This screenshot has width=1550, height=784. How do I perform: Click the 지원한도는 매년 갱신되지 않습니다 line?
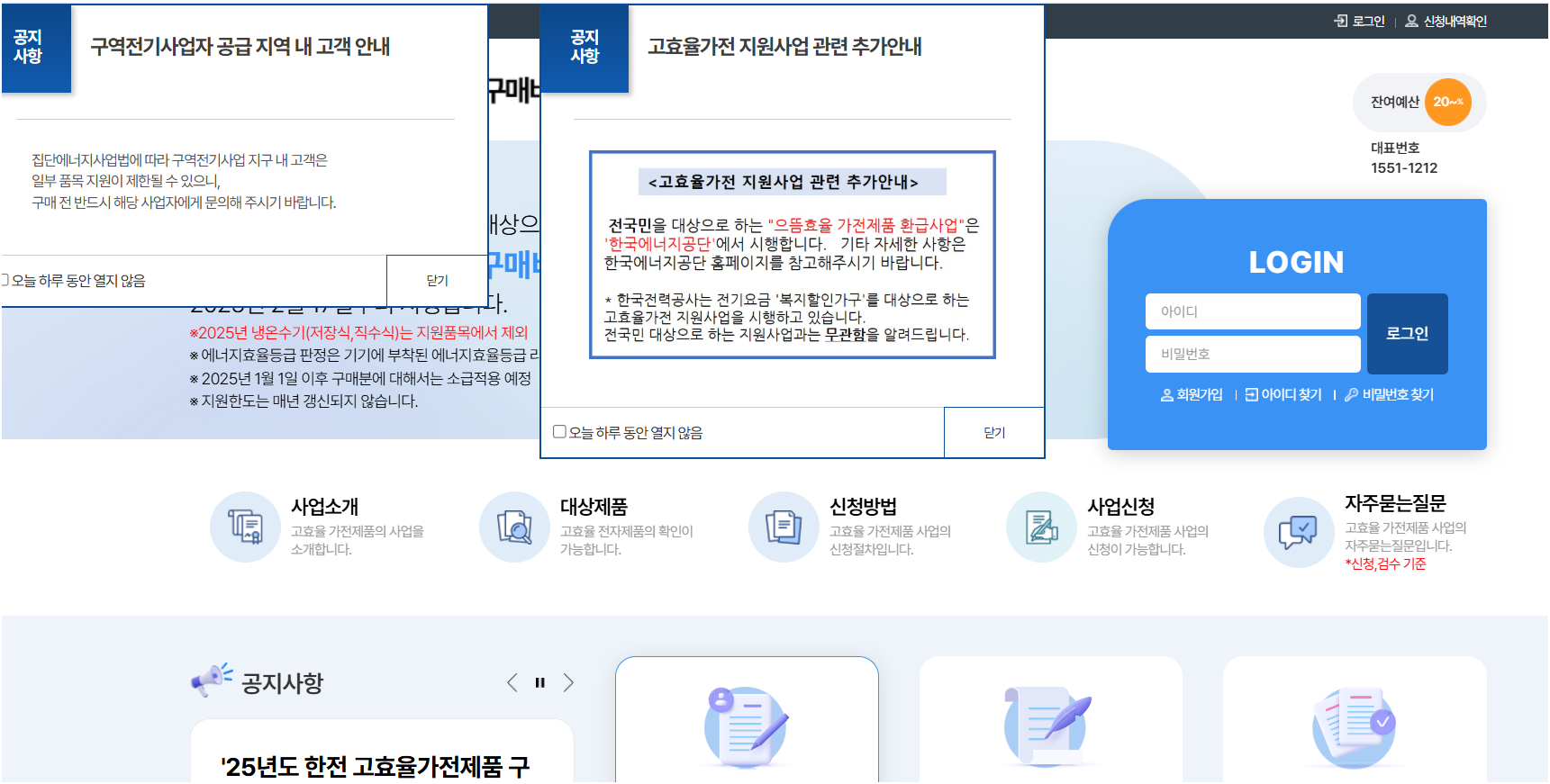pyautogui.click(x=304, y=401)
